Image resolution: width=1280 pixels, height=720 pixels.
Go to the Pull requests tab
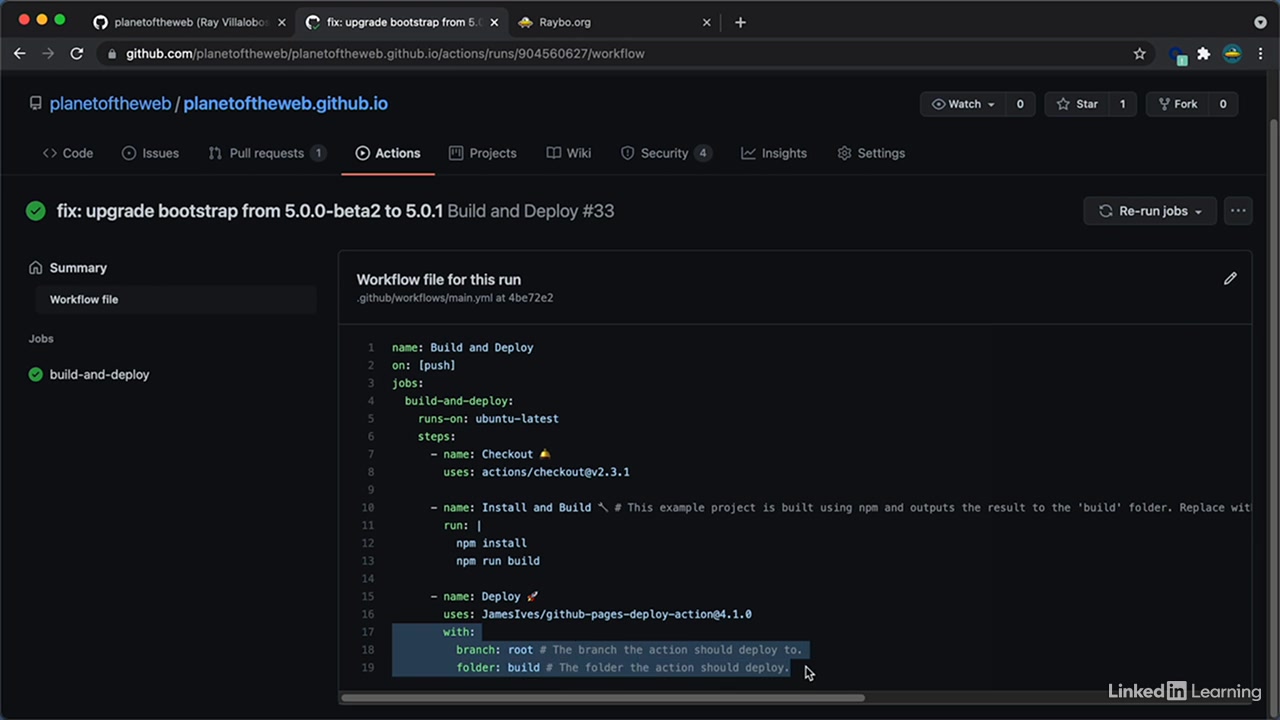click(x=267, y=153)
